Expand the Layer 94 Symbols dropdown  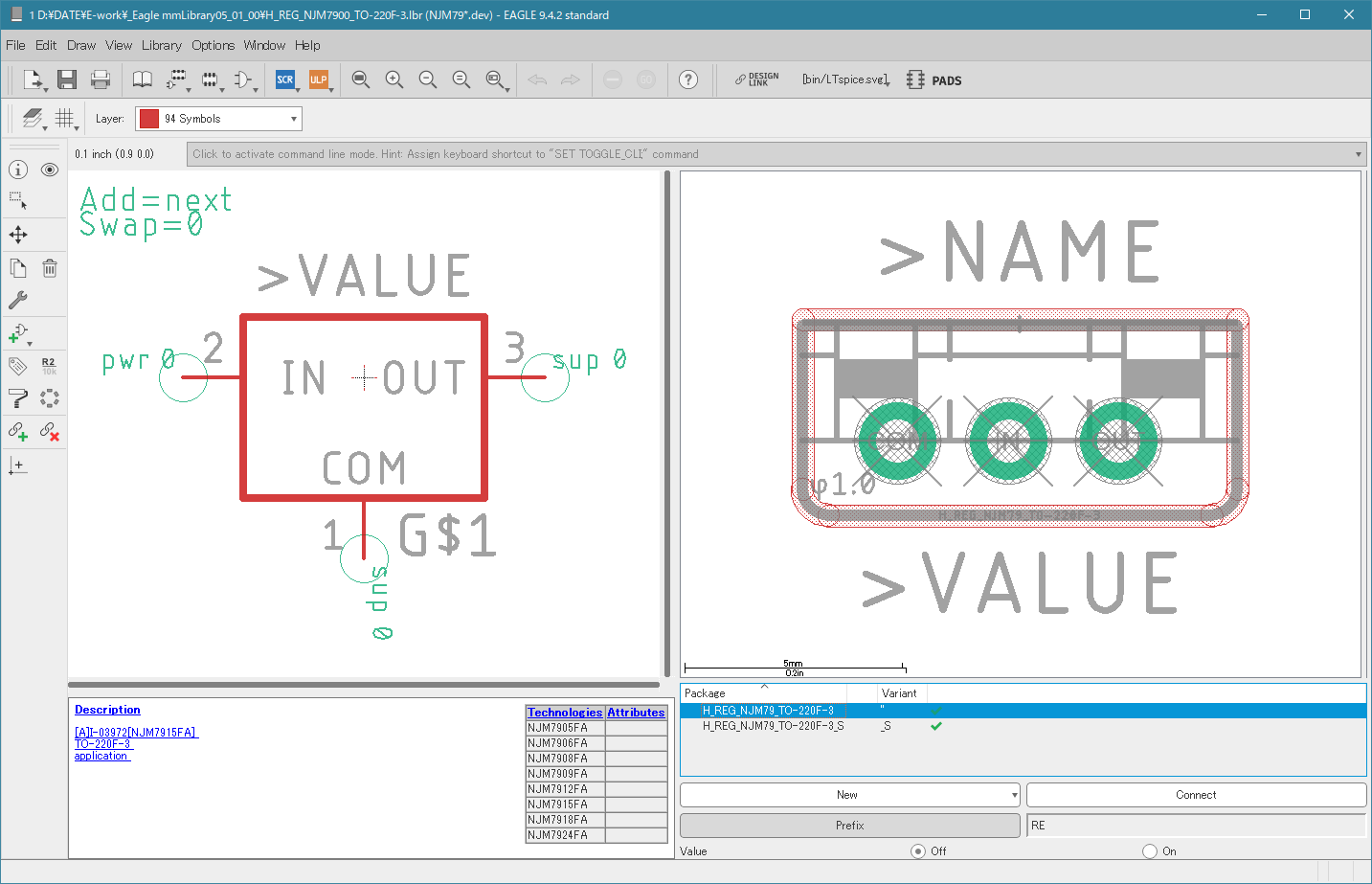coord(218,119)
